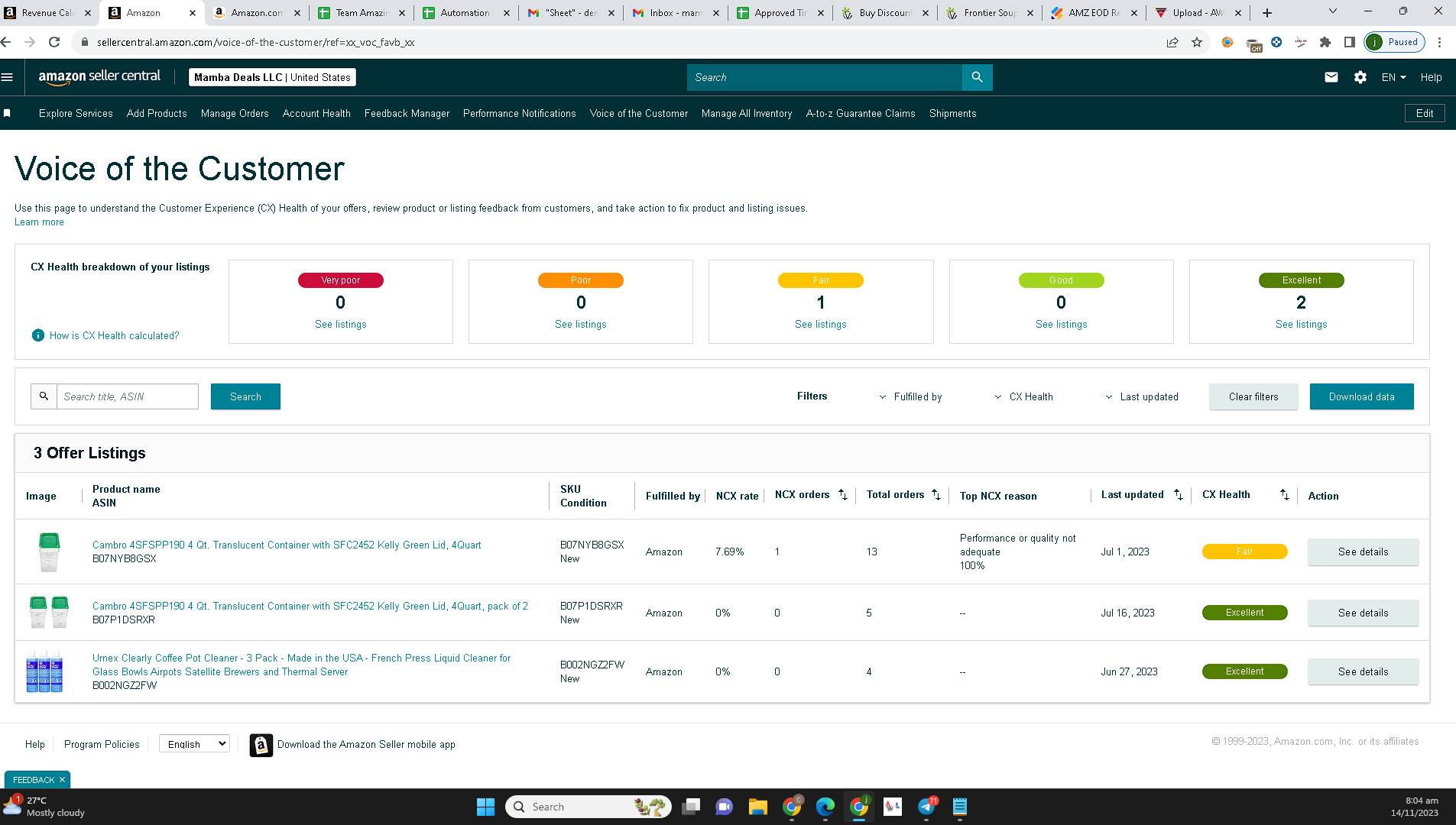Click the Seller Central header search box
1456x825 pixels.
point(825,77)
